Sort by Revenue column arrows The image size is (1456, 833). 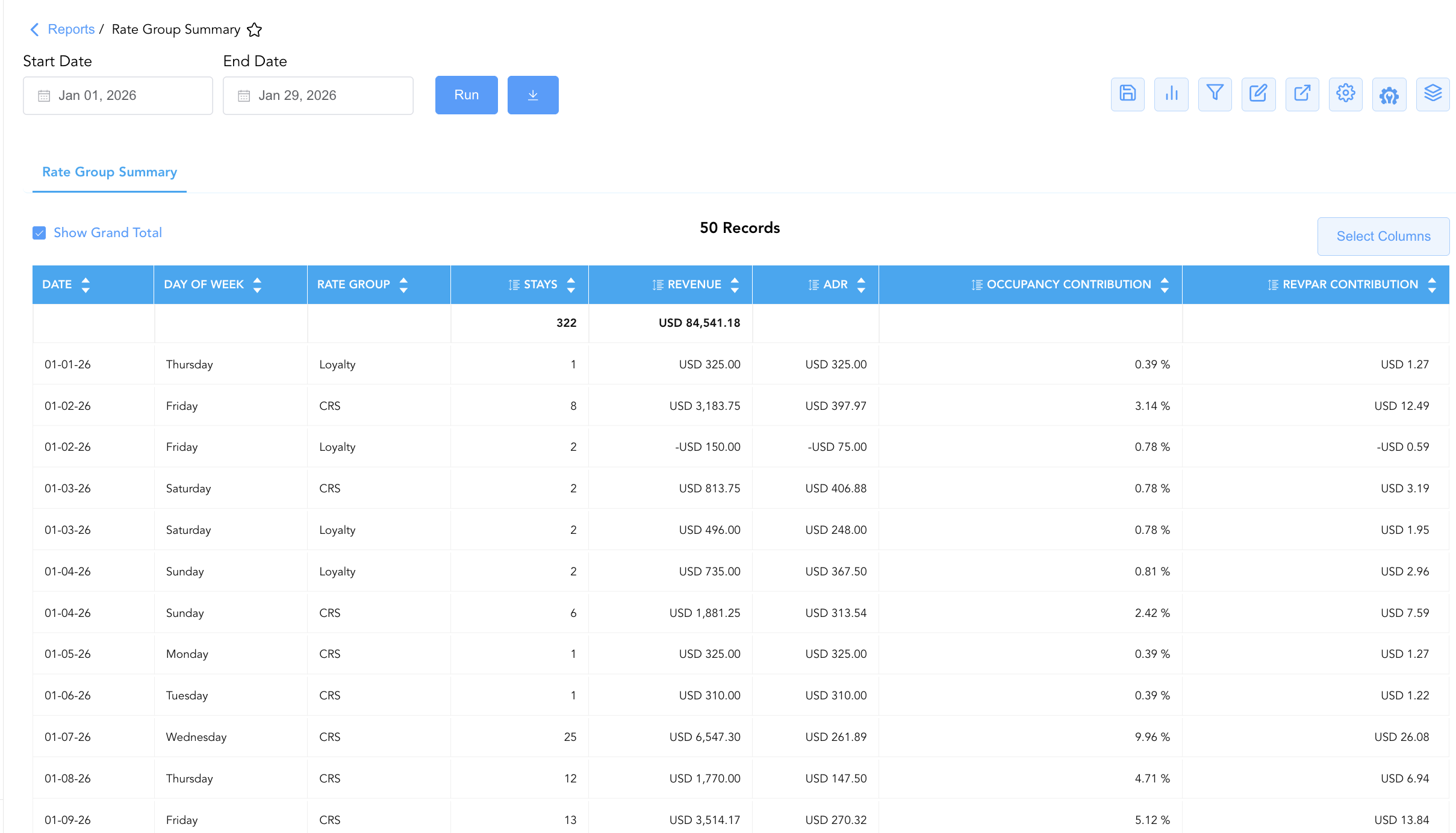point(735,285)
